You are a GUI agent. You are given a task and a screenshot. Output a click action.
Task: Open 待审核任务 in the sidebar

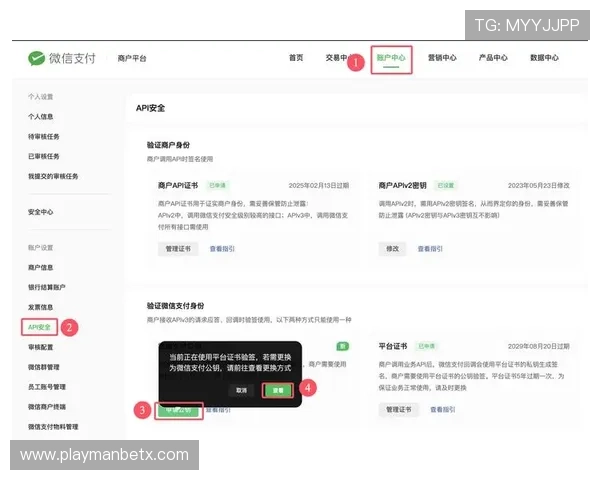44,136
